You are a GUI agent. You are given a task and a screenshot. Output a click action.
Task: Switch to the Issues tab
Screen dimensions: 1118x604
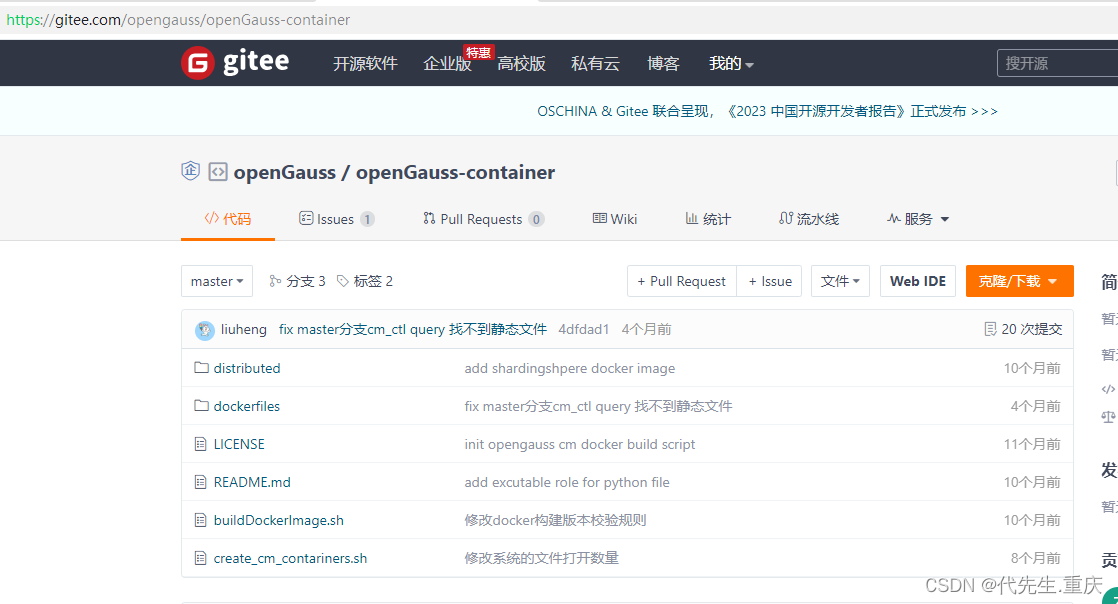coord(336,218)
